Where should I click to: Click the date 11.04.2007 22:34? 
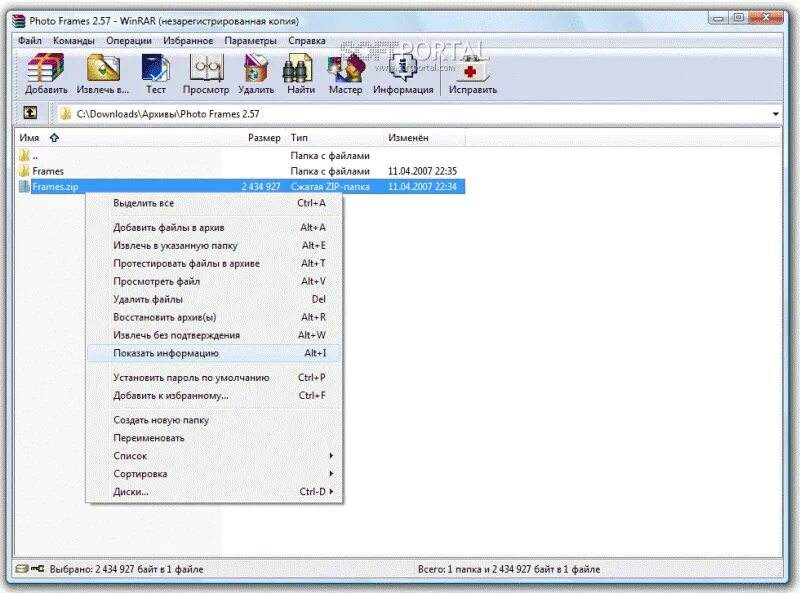pos(422,186)
